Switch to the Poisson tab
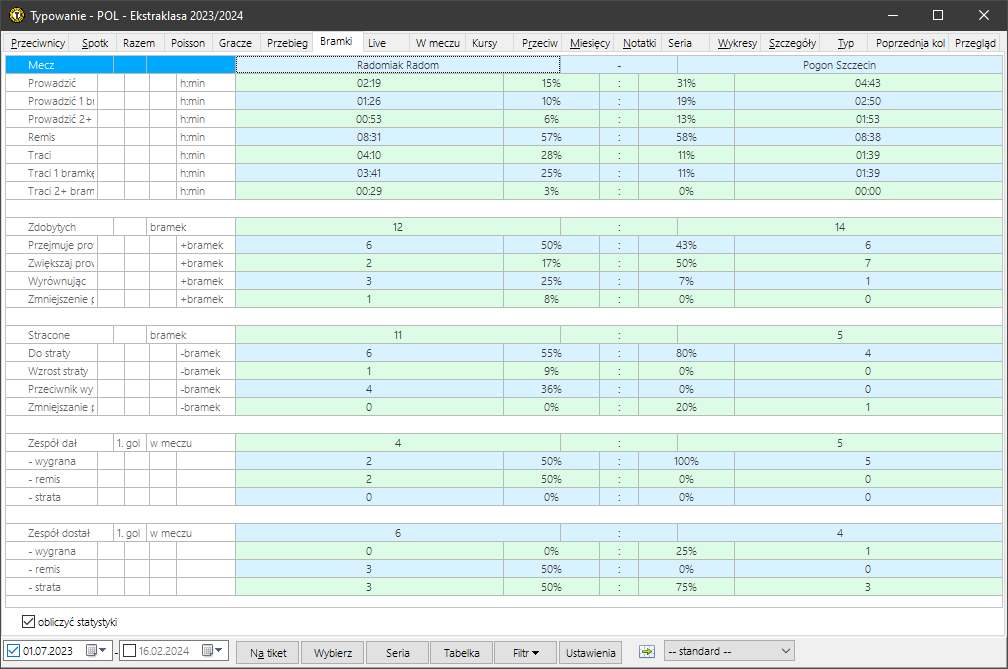The height and width of the screenshot is (669, 1008). (187, 43)
